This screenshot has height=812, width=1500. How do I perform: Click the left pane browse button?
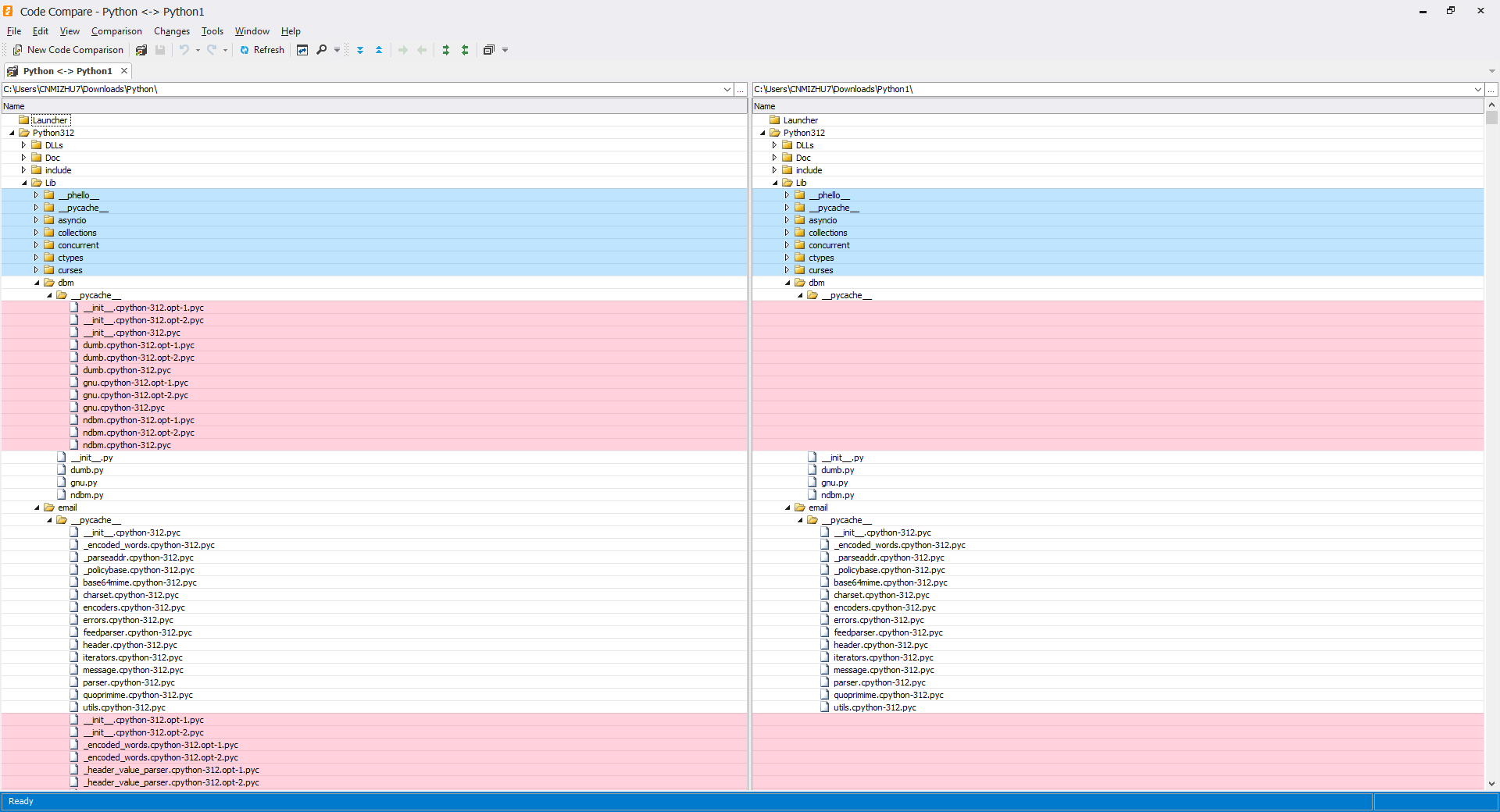741,90
